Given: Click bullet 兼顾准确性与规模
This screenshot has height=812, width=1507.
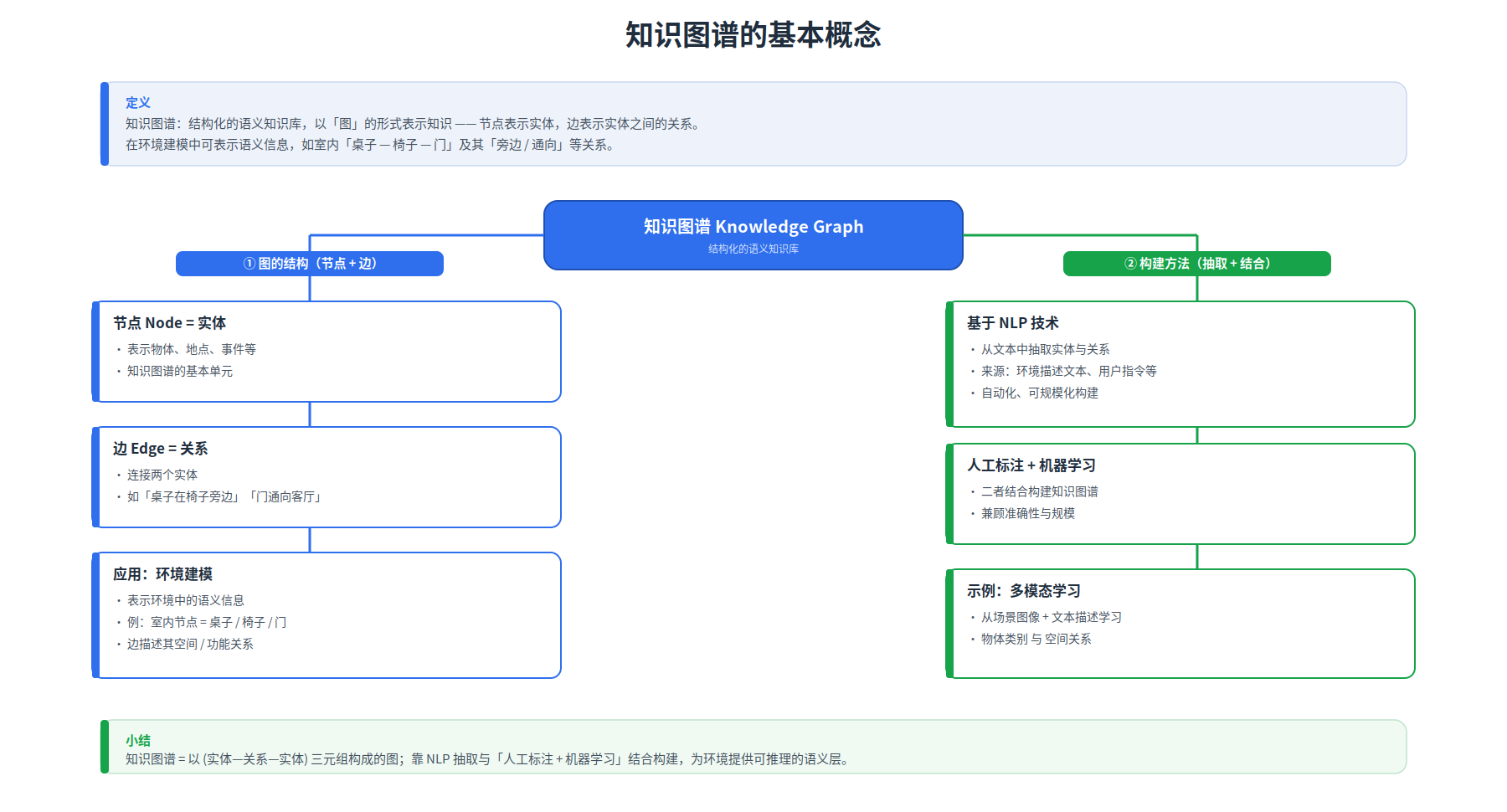Looking at the screenshot, I should [x=1028, y=513].
